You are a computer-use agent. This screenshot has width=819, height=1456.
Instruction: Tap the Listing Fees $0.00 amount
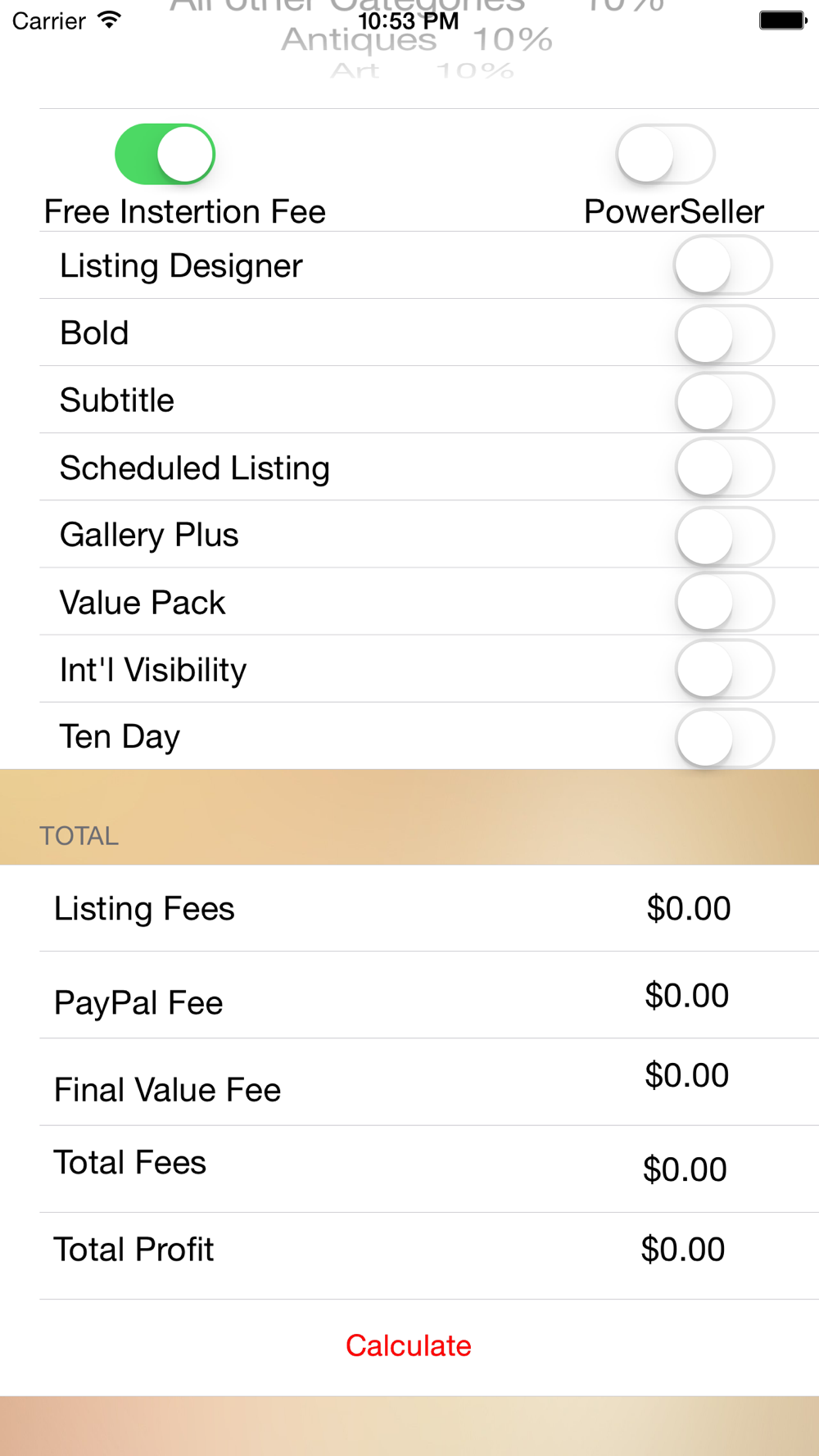coord(688,908)
